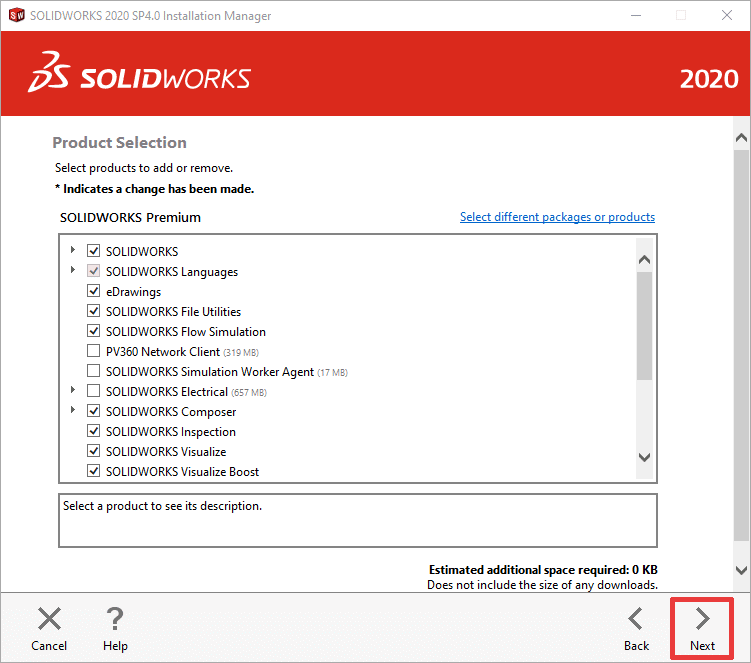
Task: Check the SOLIDWORKS Electrical checkbox
Action: pyautogui.click(x=93, y=391)
